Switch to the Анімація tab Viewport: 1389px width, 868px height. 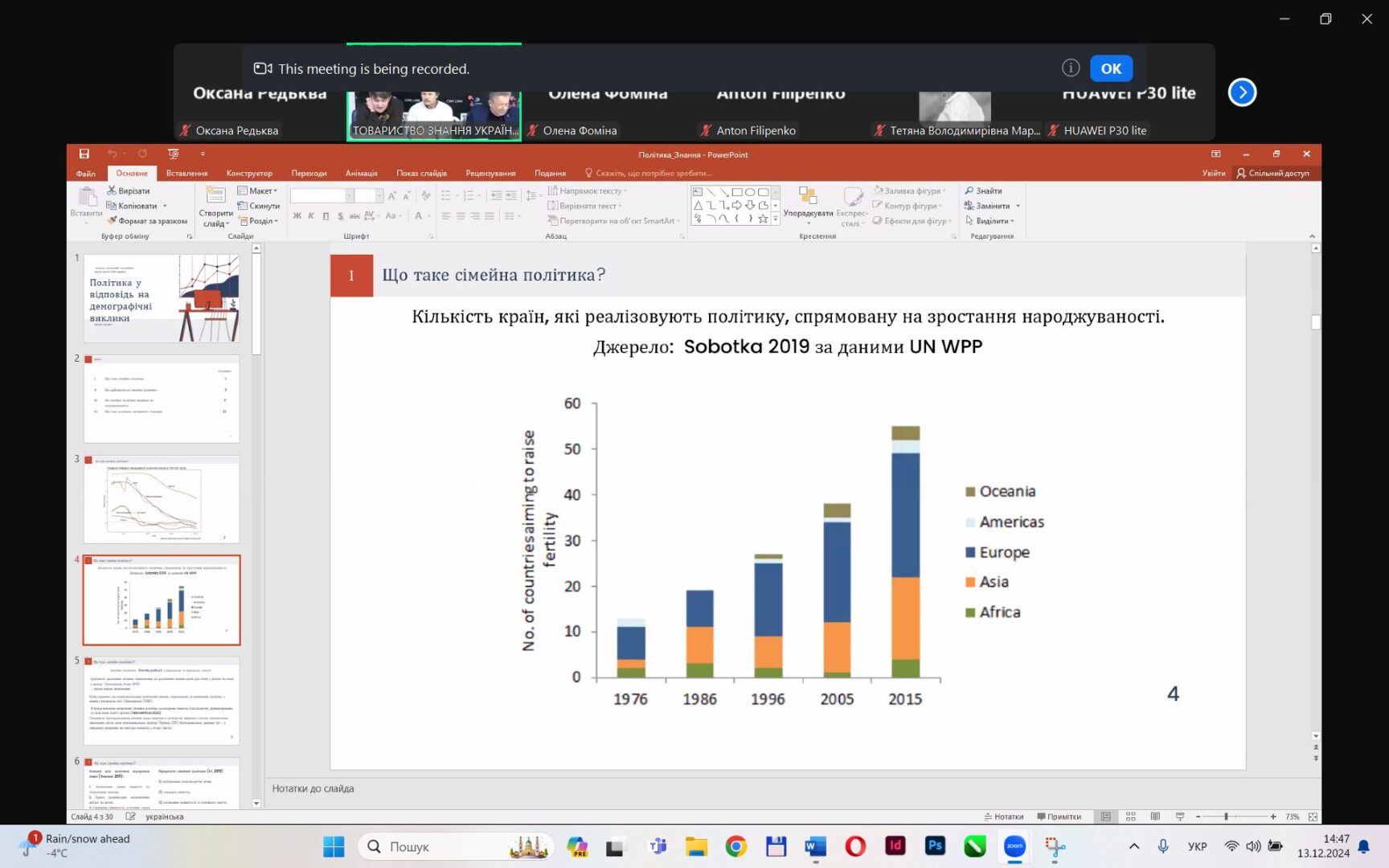[361, 173]
